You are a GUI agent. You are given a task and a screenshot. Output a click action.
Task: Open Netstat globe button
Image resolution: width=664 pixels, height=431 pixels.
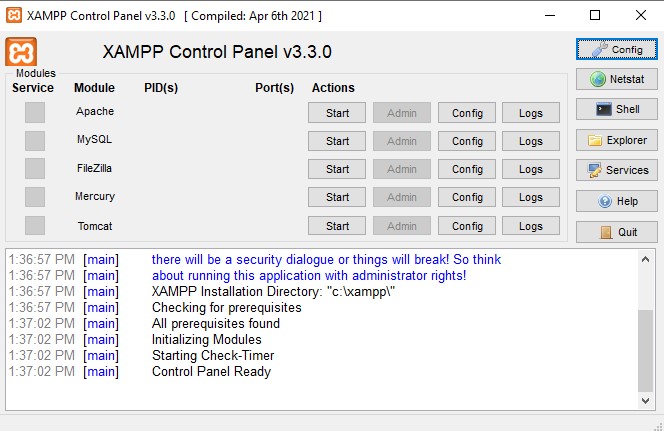(x=615, y=79)
